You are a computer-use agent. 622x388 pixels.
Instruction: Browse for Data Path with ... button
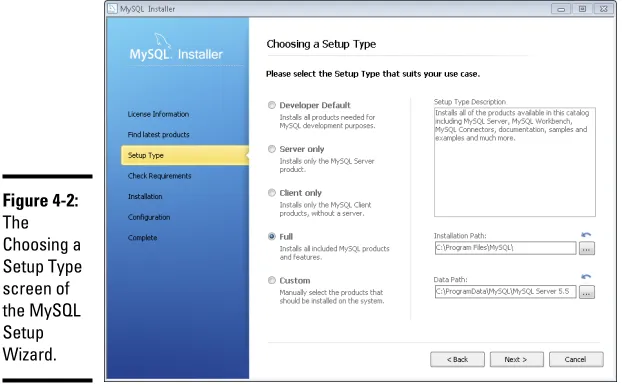[x=587, y=292]
